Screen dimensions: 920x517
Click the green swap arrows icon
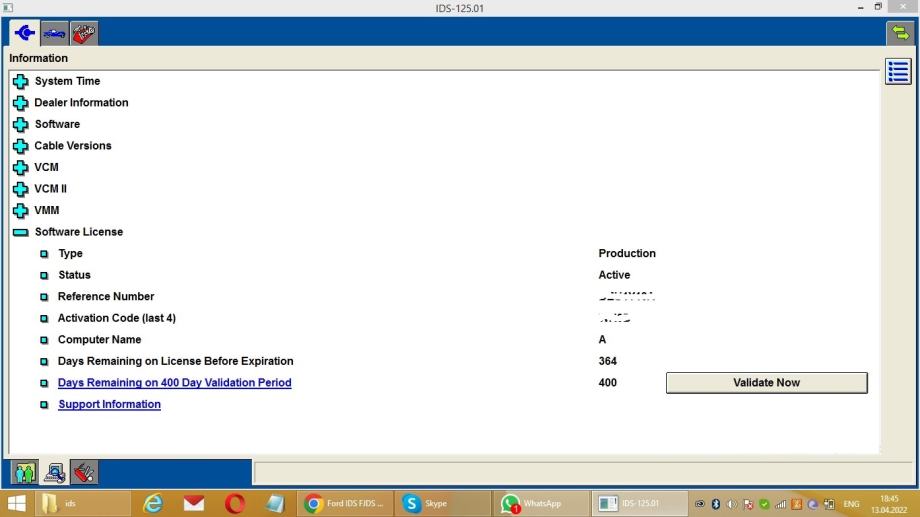[x=899, y=33]
